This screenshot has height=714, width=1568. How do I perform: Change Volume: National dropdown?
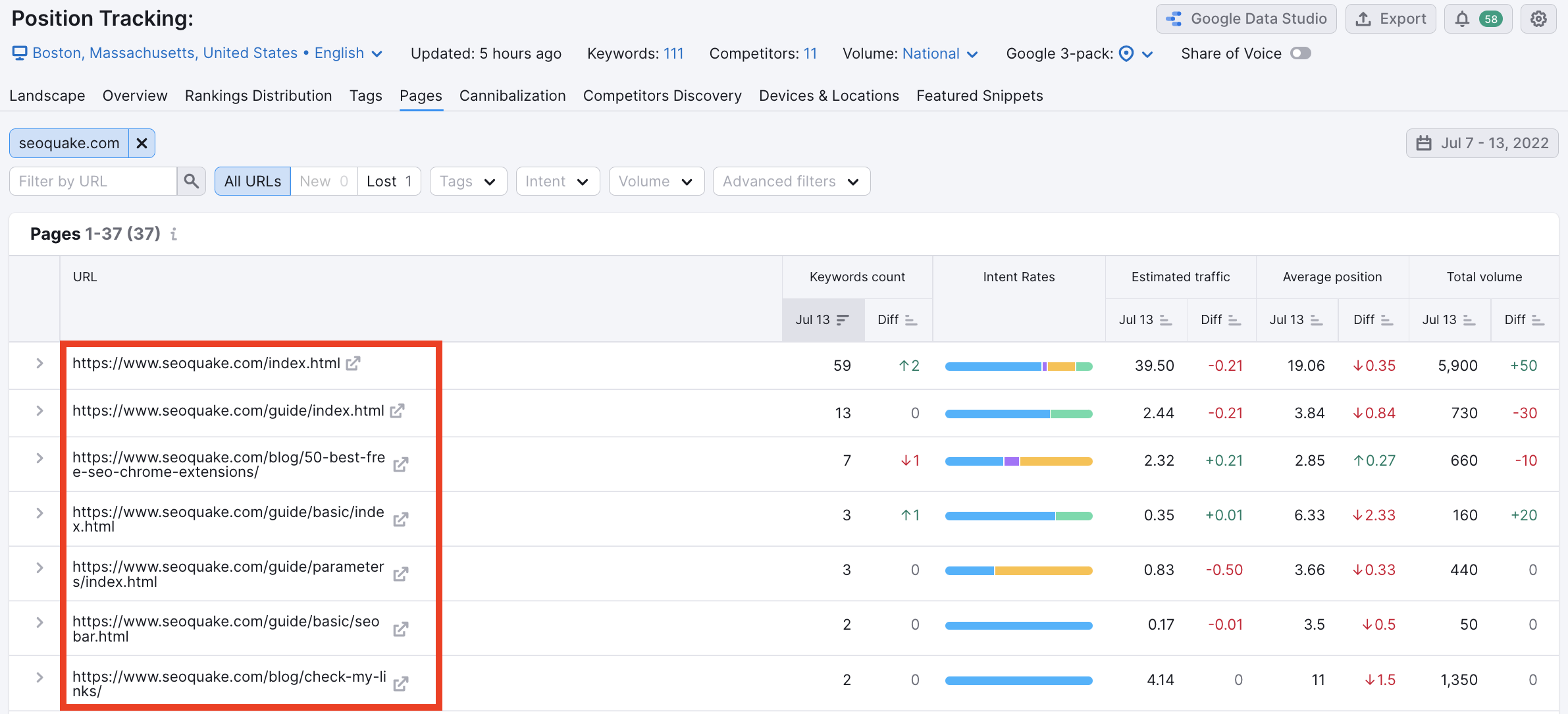(x=940, y=54)
